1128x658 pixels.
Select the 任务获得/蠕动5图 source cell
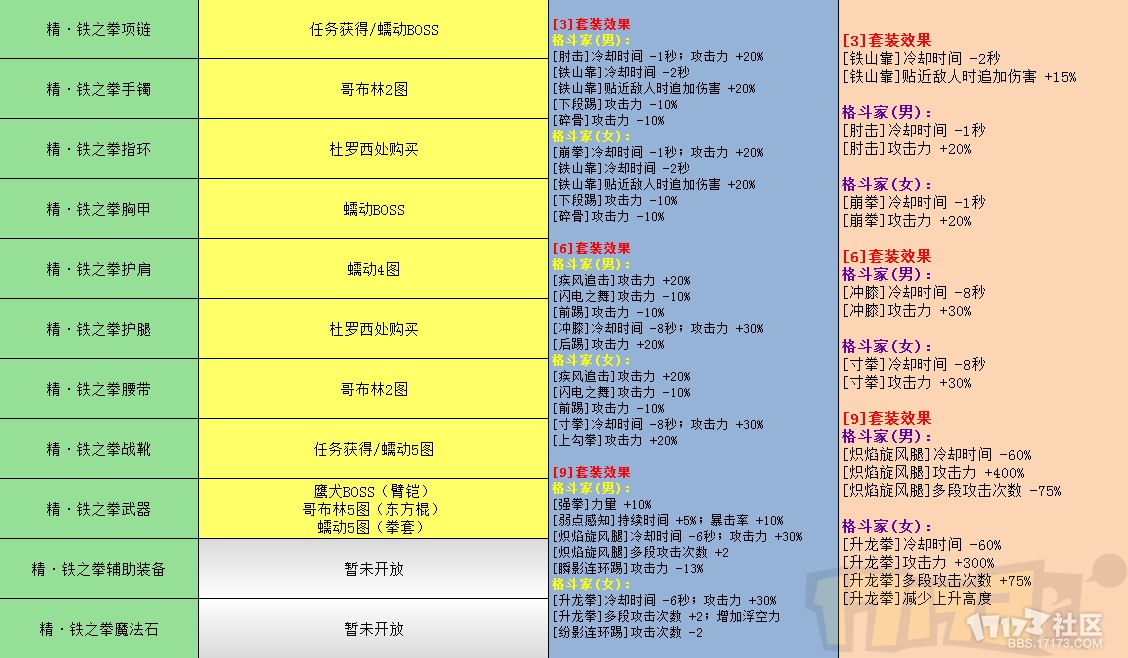373,449
